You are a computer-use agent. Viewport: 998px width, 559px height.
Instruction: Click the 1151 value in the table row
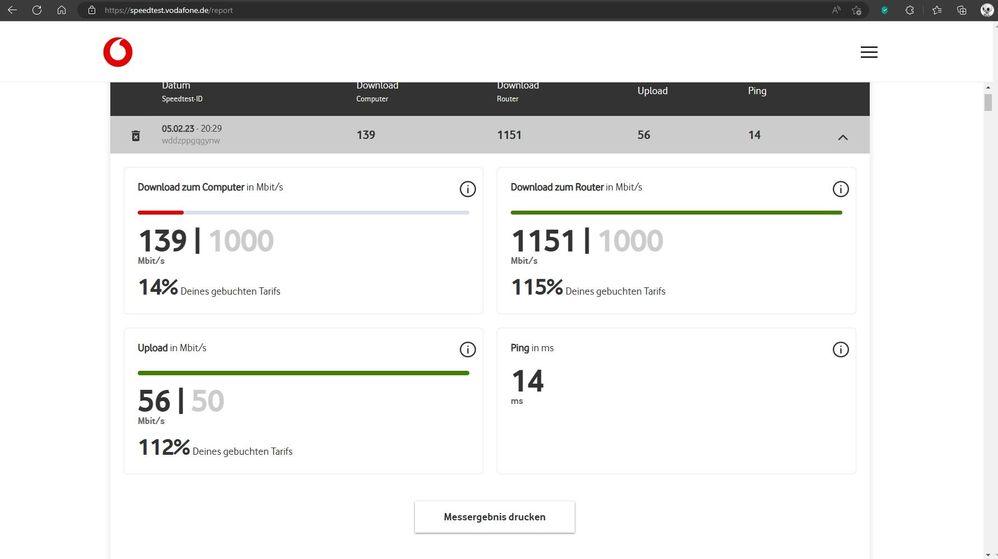(x=509, y=135)
